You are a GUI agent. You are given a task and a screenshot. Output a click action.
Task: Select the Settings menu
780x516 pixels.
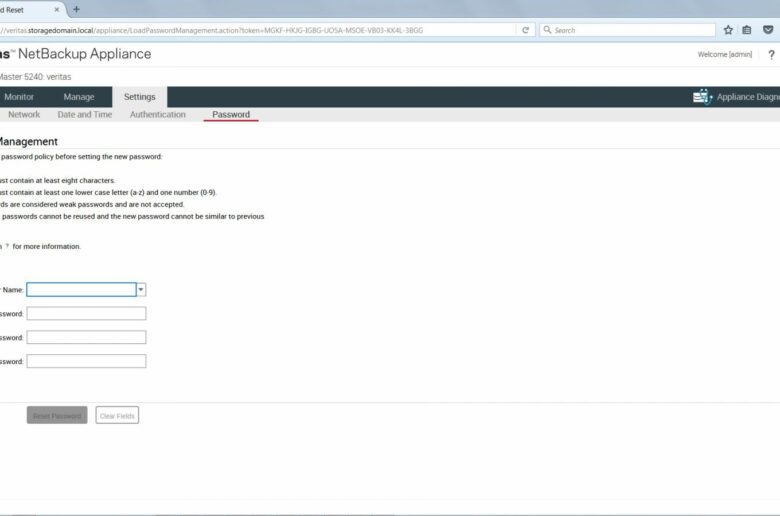(139, 97)
